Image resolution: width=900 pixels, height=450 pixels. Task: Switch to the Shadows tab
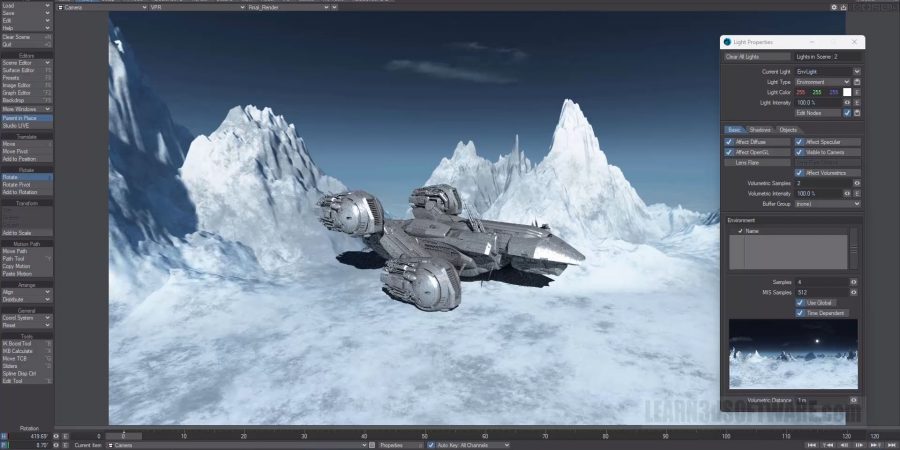tap(760, 130)
